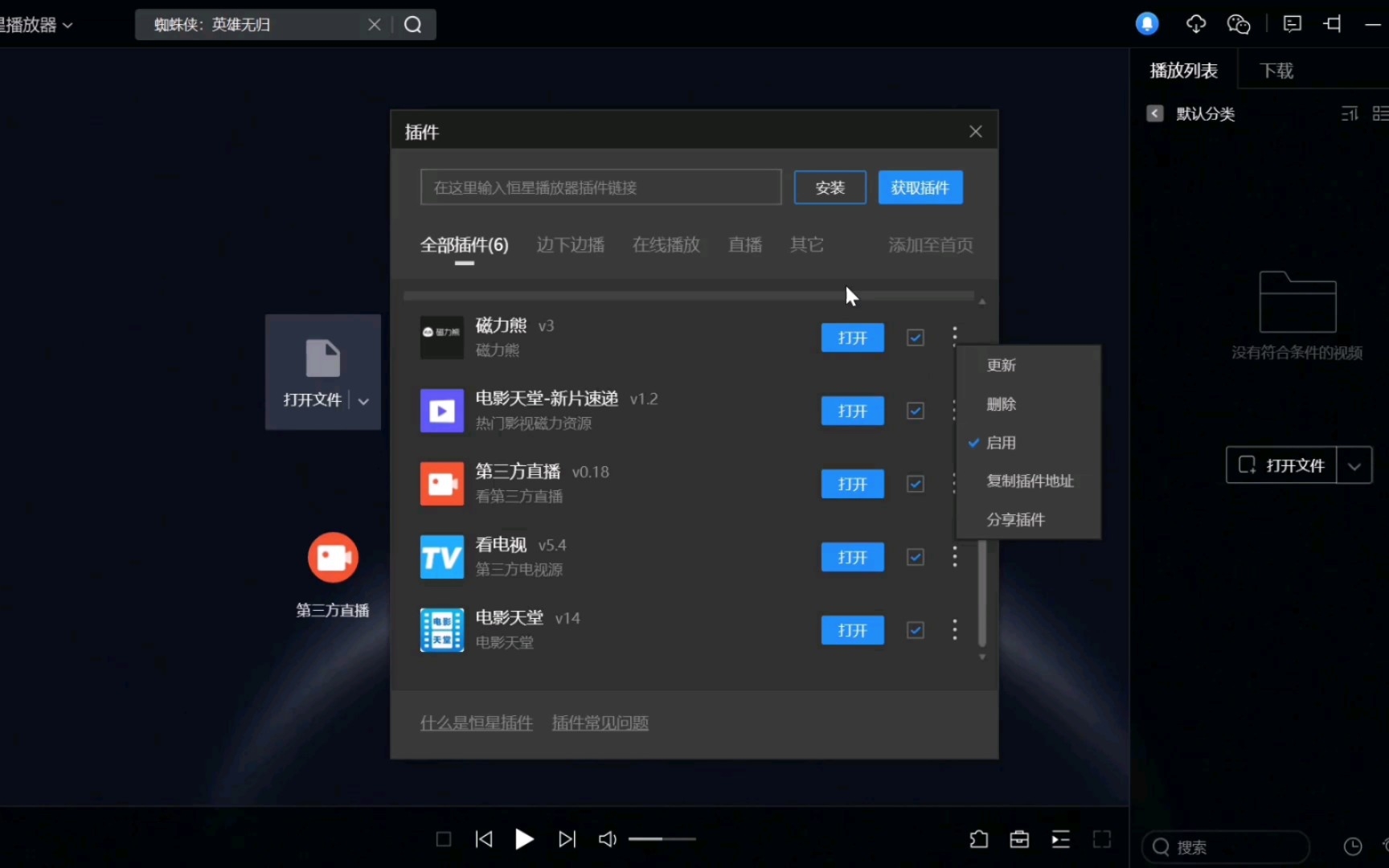Click the stop playback button

[443, 839]
